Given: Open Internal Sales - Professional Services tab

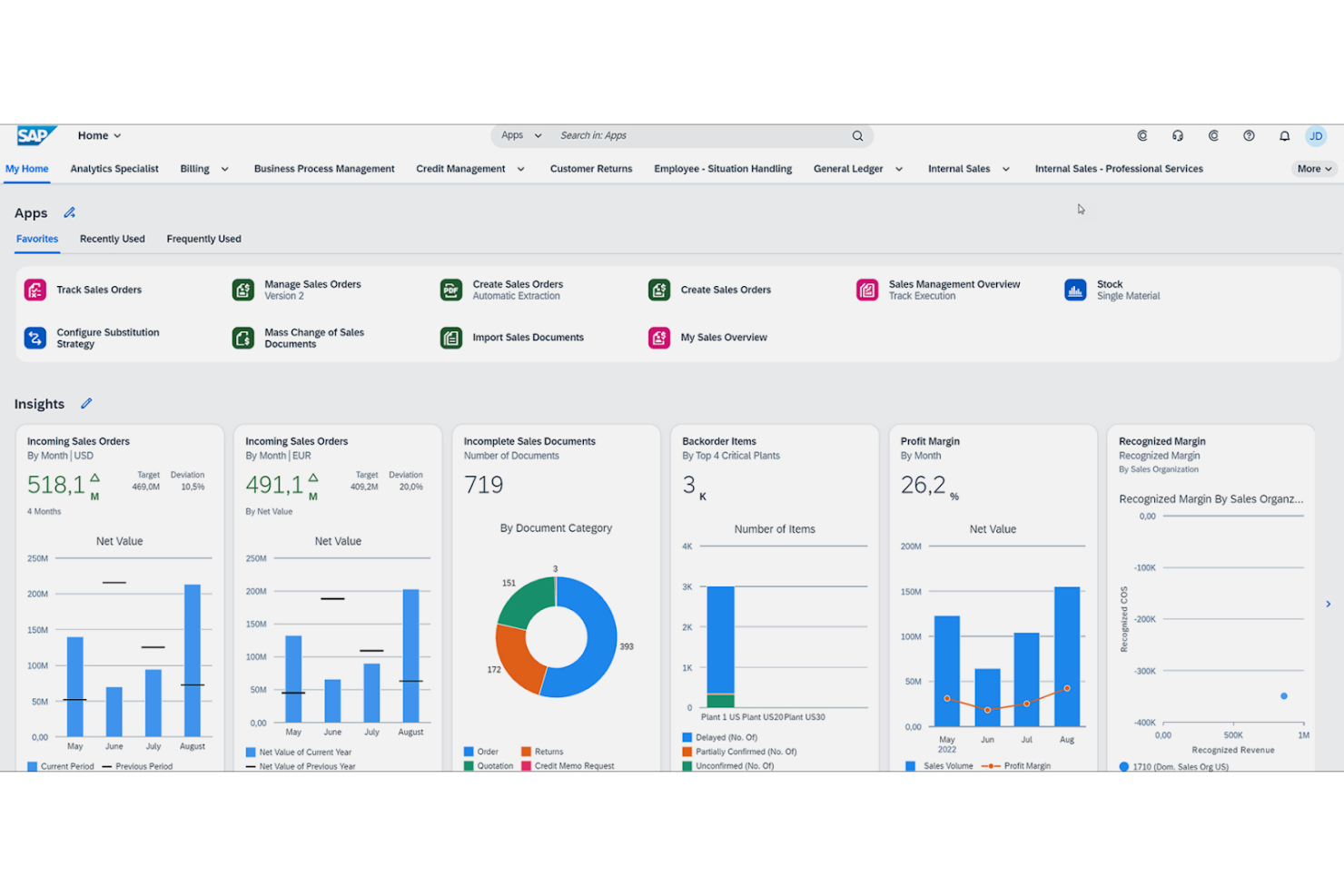Looking at the screenshot, I should click(1119, 169).
